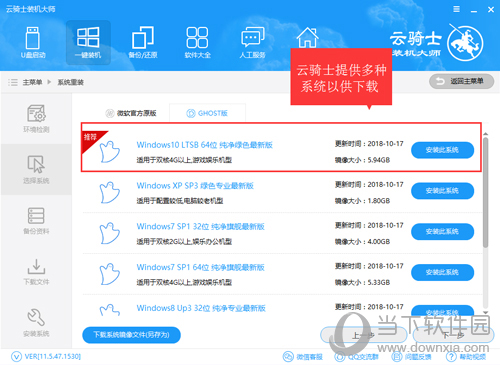Click the version V icon in status bar
Viewport: 500px width, 365px height.
[x=17, y=357]
